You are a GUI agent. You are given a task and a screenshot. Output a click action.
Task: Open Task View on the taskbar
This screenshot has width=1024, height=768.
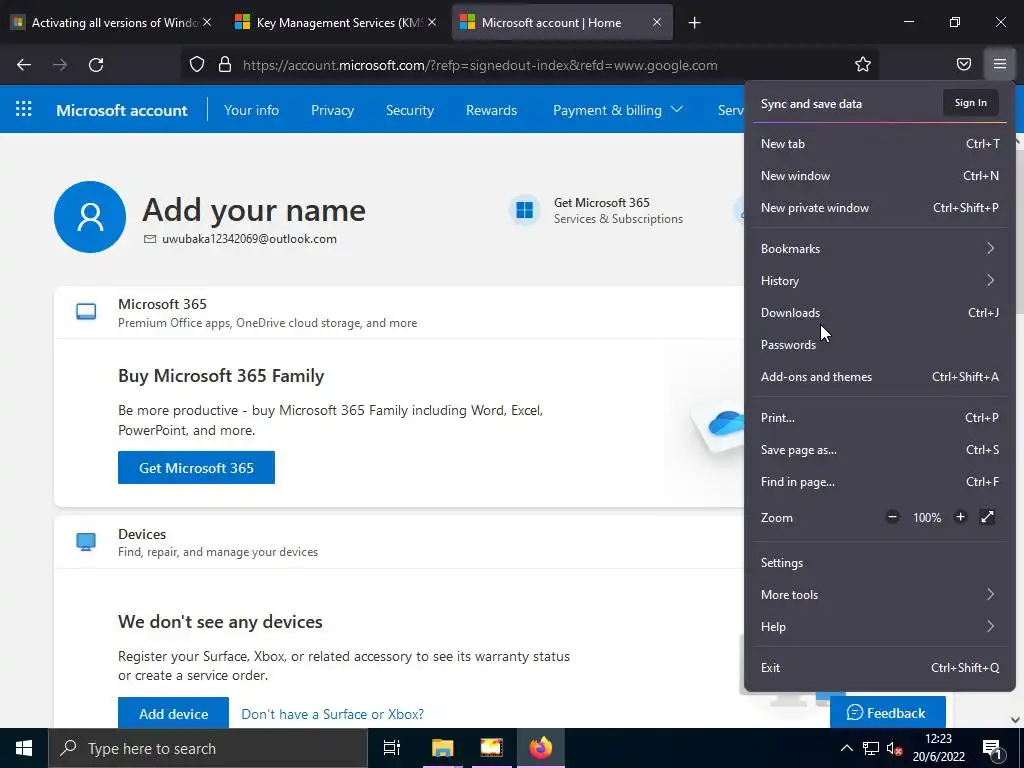[392, 748]
